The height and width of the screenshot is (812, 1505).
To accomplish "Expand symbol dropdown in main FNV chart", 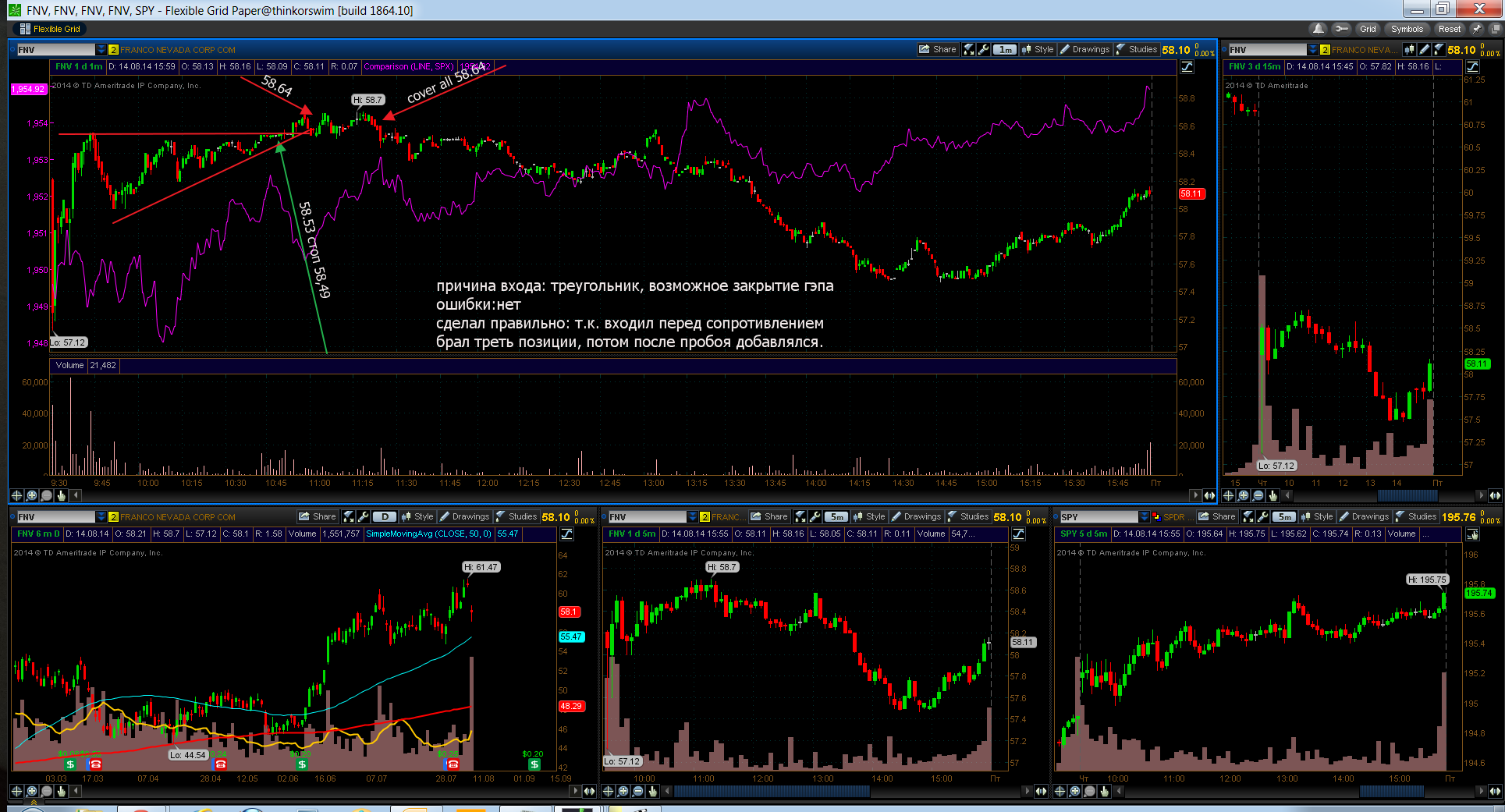I will click(x=101, y=49).
